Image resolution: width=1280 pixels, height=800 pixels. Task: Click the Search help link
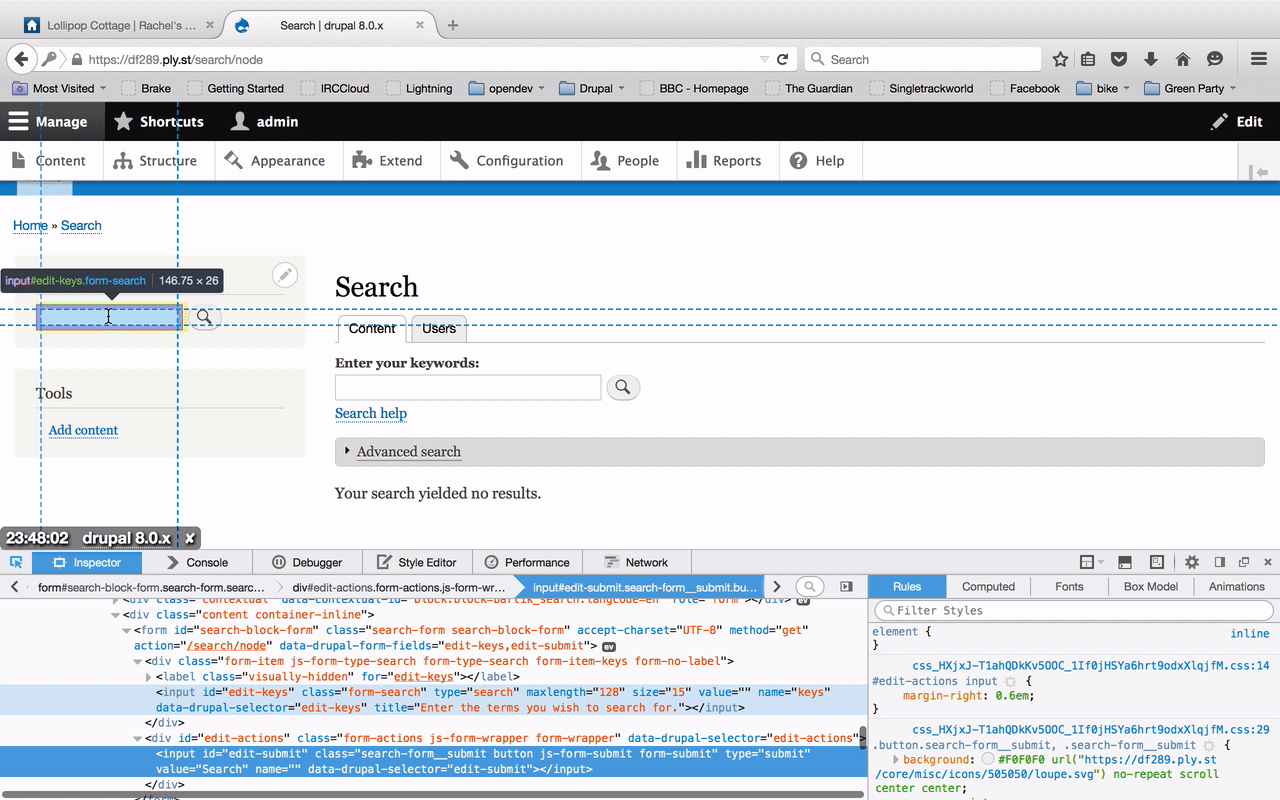click(371, 413)
